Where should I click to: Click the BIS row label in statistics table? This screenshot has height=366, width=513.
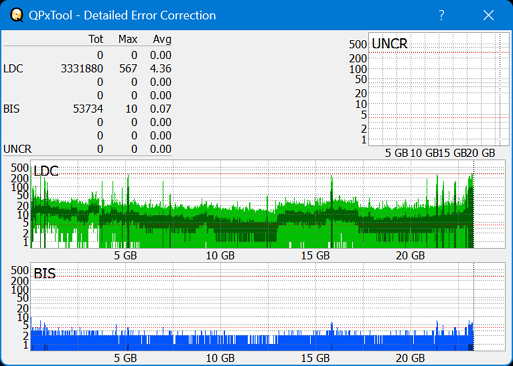(x=12, y=109)
